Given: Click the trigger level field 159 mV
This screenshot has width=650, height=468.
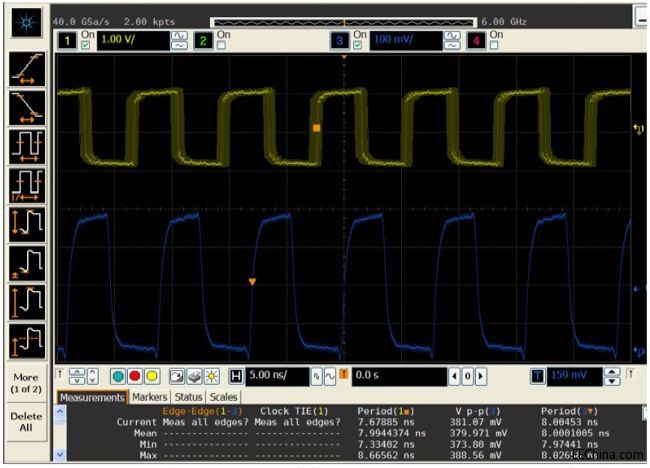Looking at the screenshot, I should [574, 376].
